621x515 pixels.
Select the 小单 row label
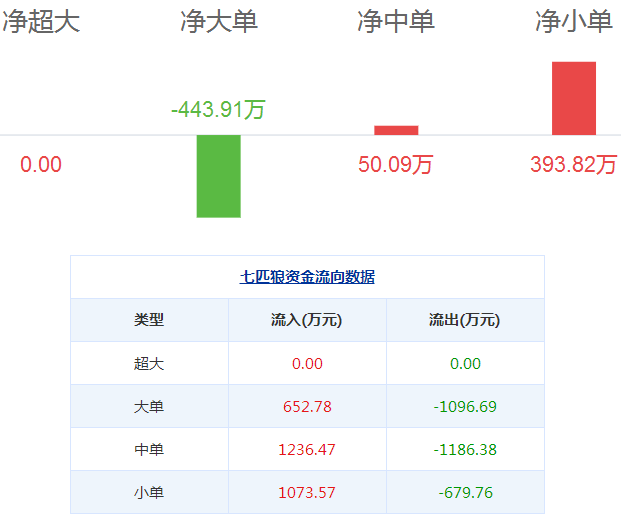coord(149,493)
